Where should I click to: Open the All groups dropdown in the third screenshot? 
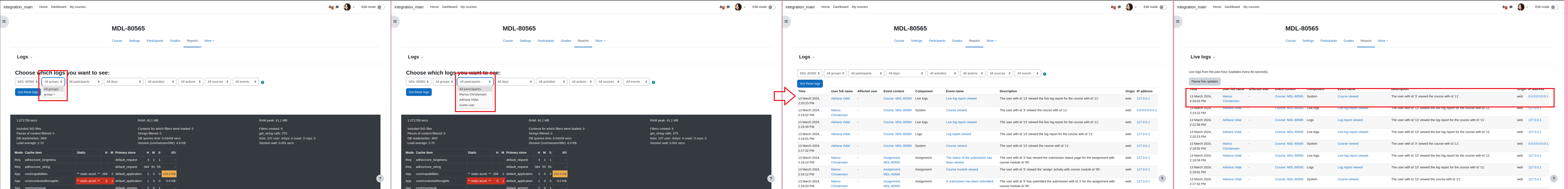(835, 74)
